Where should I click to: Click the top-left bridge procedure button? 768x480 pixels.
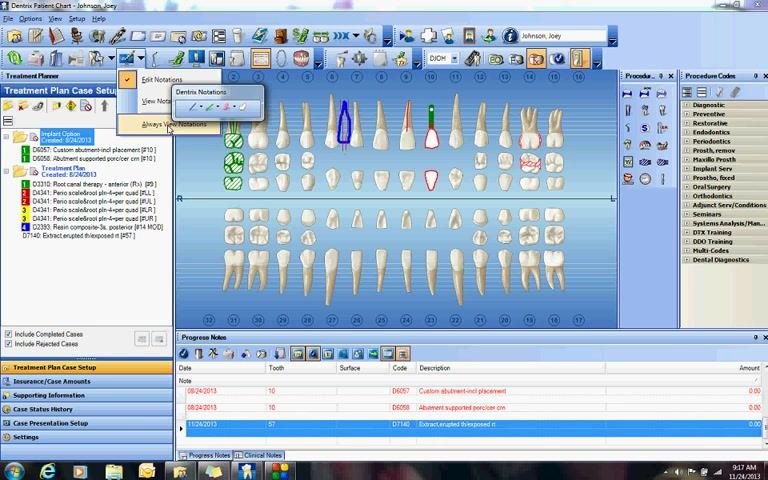pyautogui.click(x=627, y=94)
